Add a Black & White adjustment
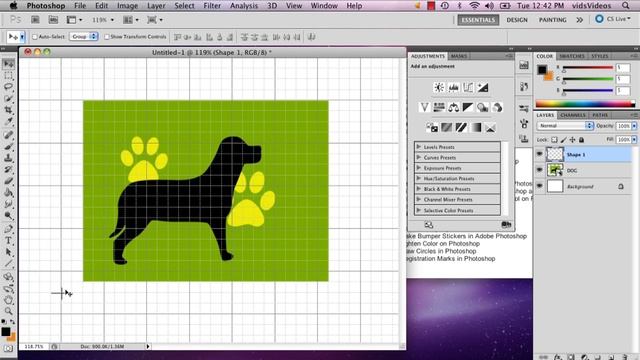 pyautogui.click(x=468, y=107)
